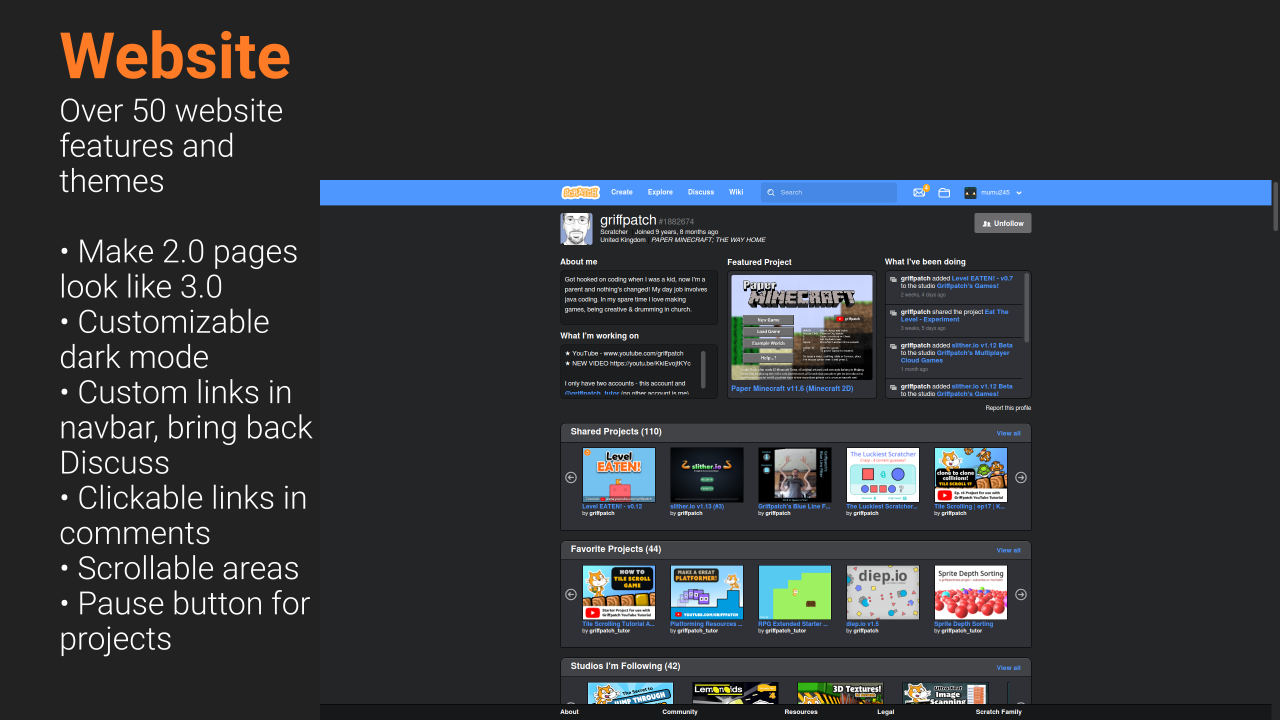Viewport: 1280px width, 720px height.
Task: Open RPG Extended Starter favorite thumbnail
Action: 795,592
